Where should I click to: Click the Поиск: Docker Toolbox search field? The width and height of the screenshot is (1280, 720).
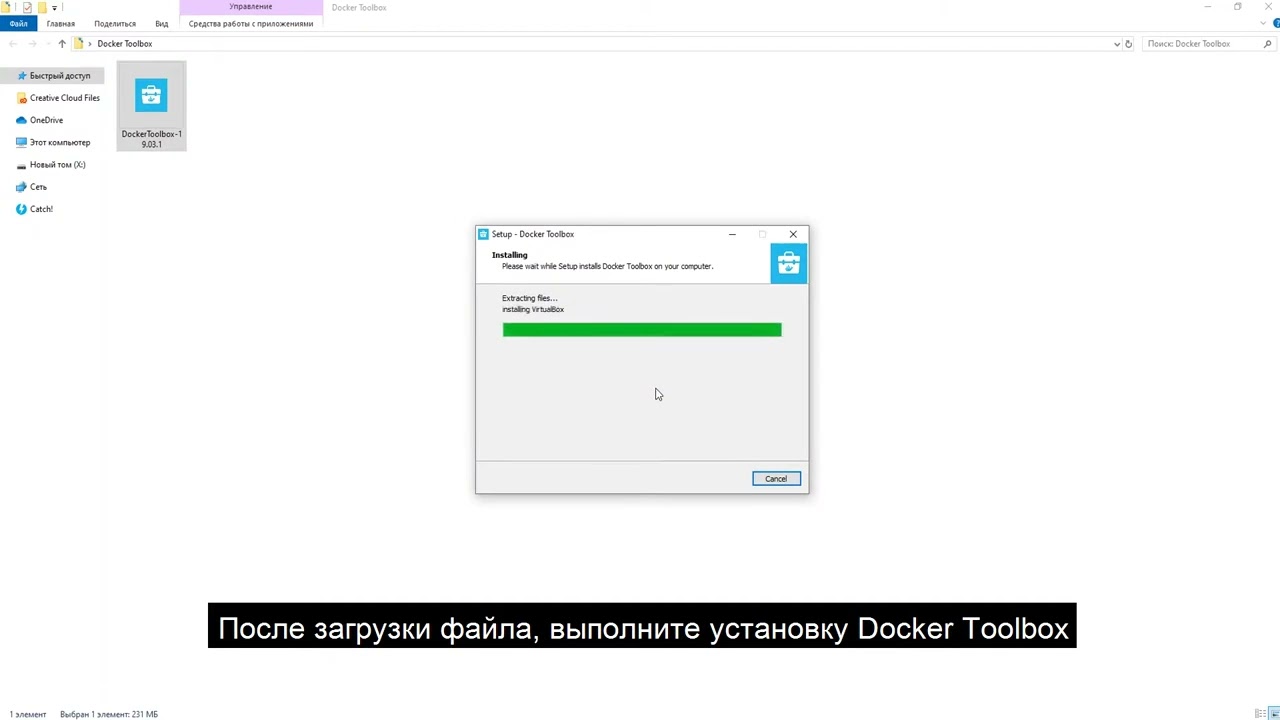click(1209, 44)
